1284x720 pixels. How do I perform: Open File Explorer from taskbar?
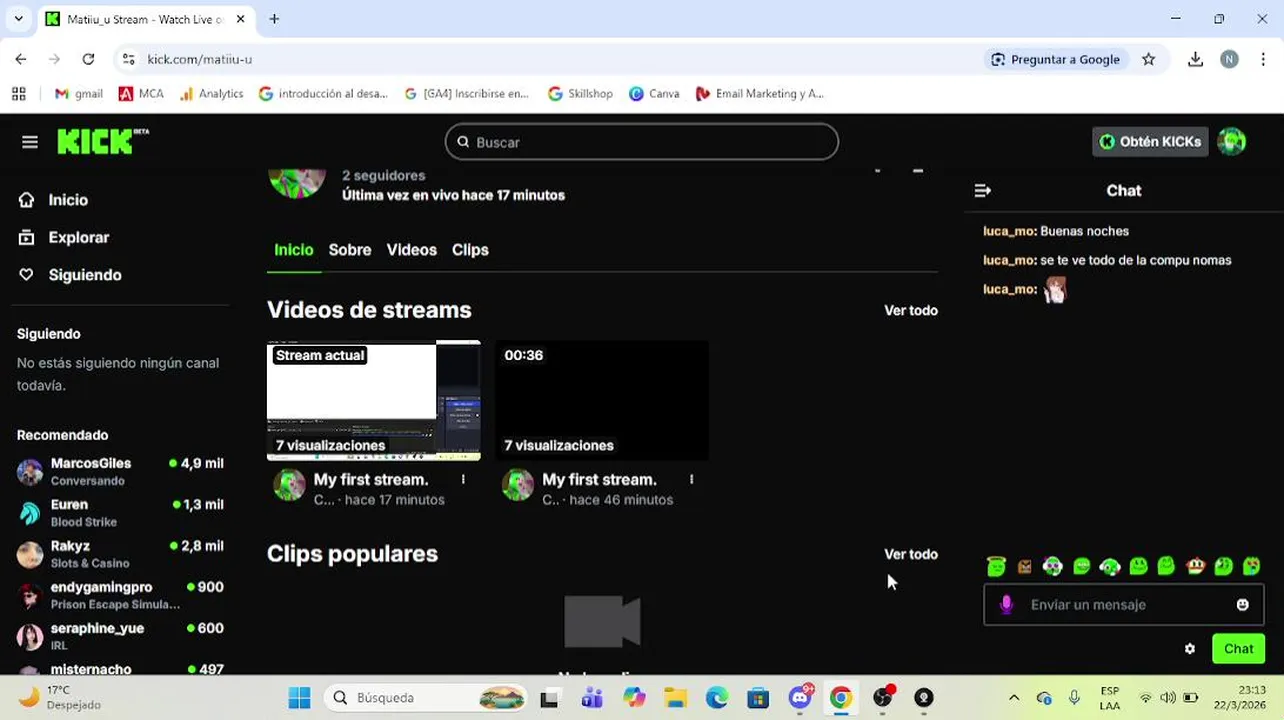tap(675, 698)
